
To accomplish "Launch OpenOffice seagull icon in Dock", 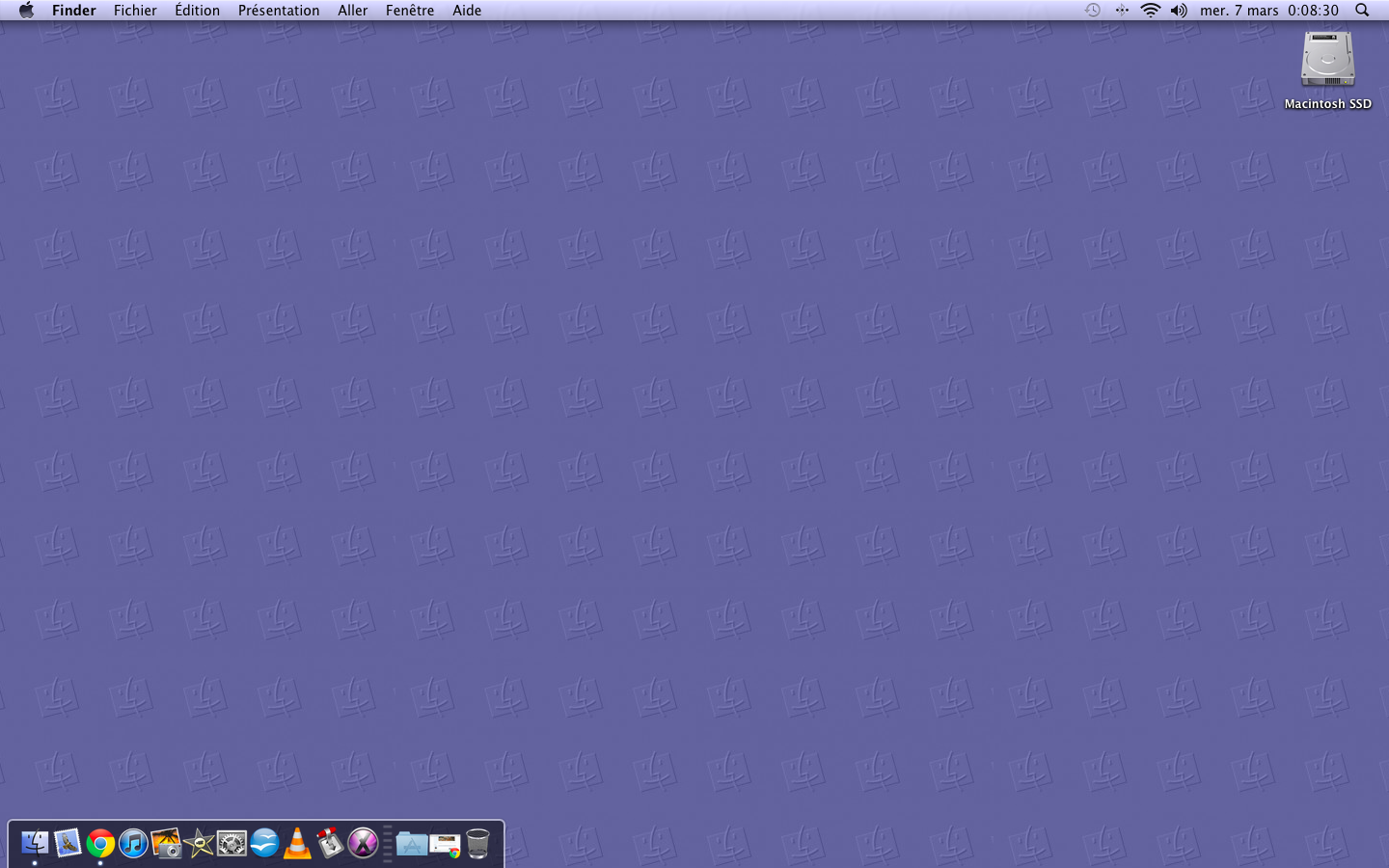I will [264, 844].
